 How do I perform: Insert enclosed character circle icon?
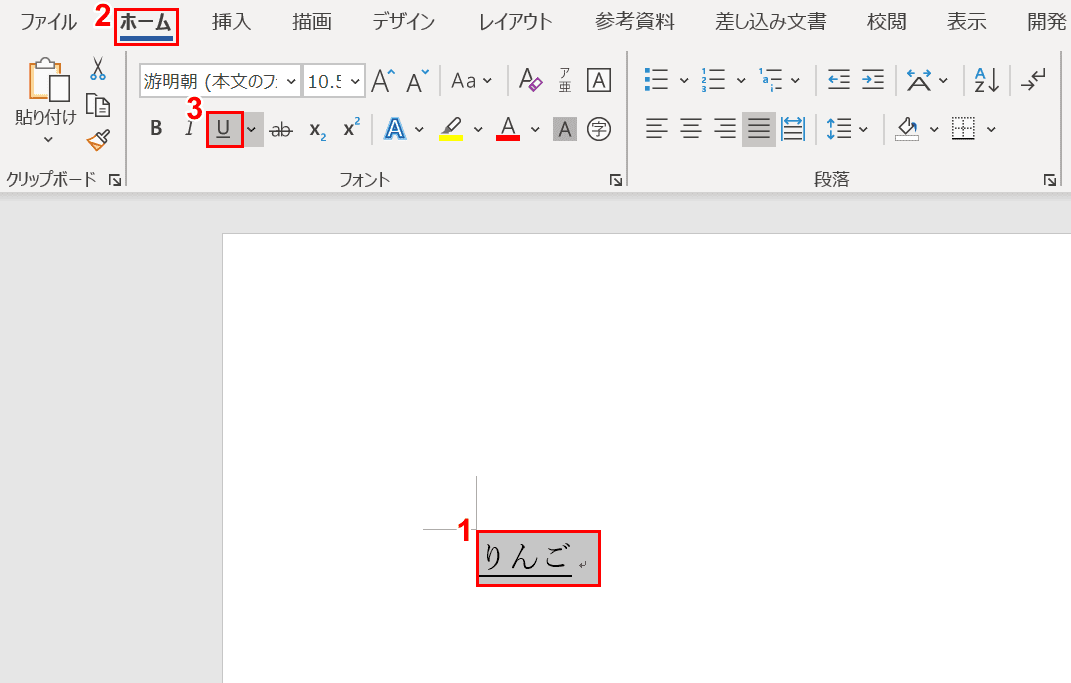599,128
